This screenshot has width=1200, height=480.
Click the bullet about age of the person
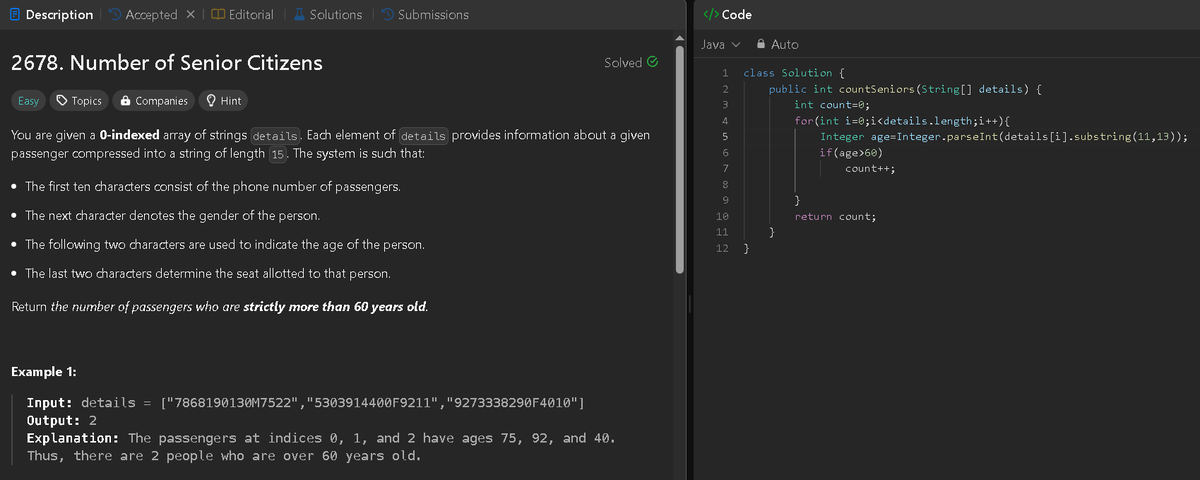click(224, 245)
